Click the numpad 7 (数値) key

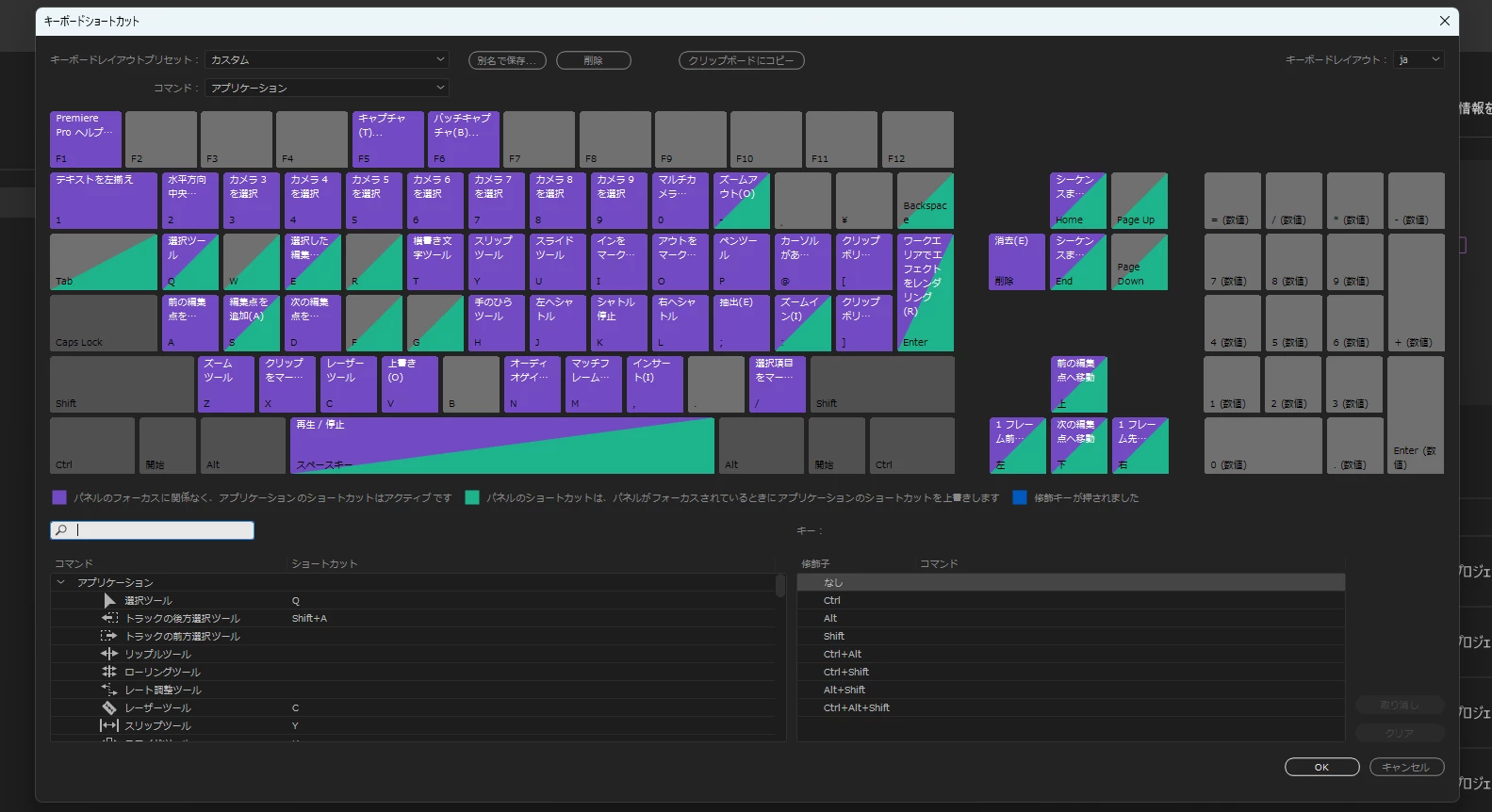(1233, 262)
